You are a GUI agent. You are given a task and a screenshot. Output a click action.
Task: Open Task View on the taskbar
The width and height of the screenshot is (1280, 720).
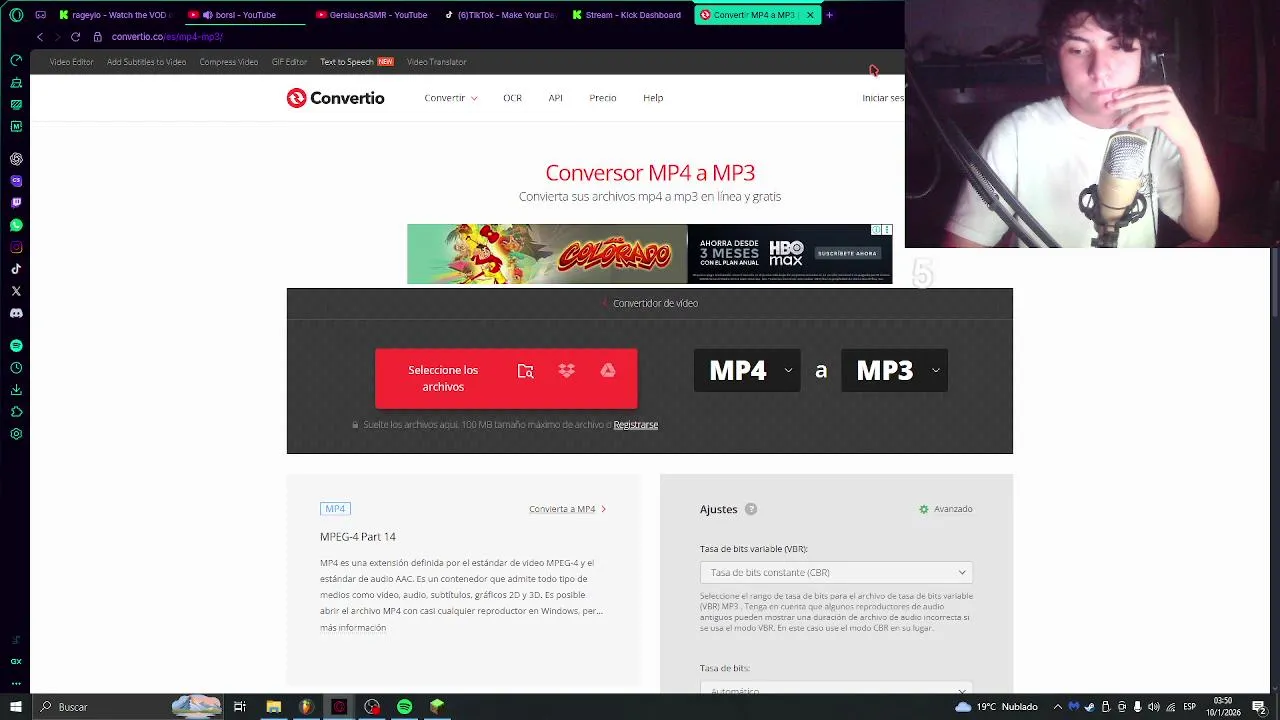coord(240,707)
